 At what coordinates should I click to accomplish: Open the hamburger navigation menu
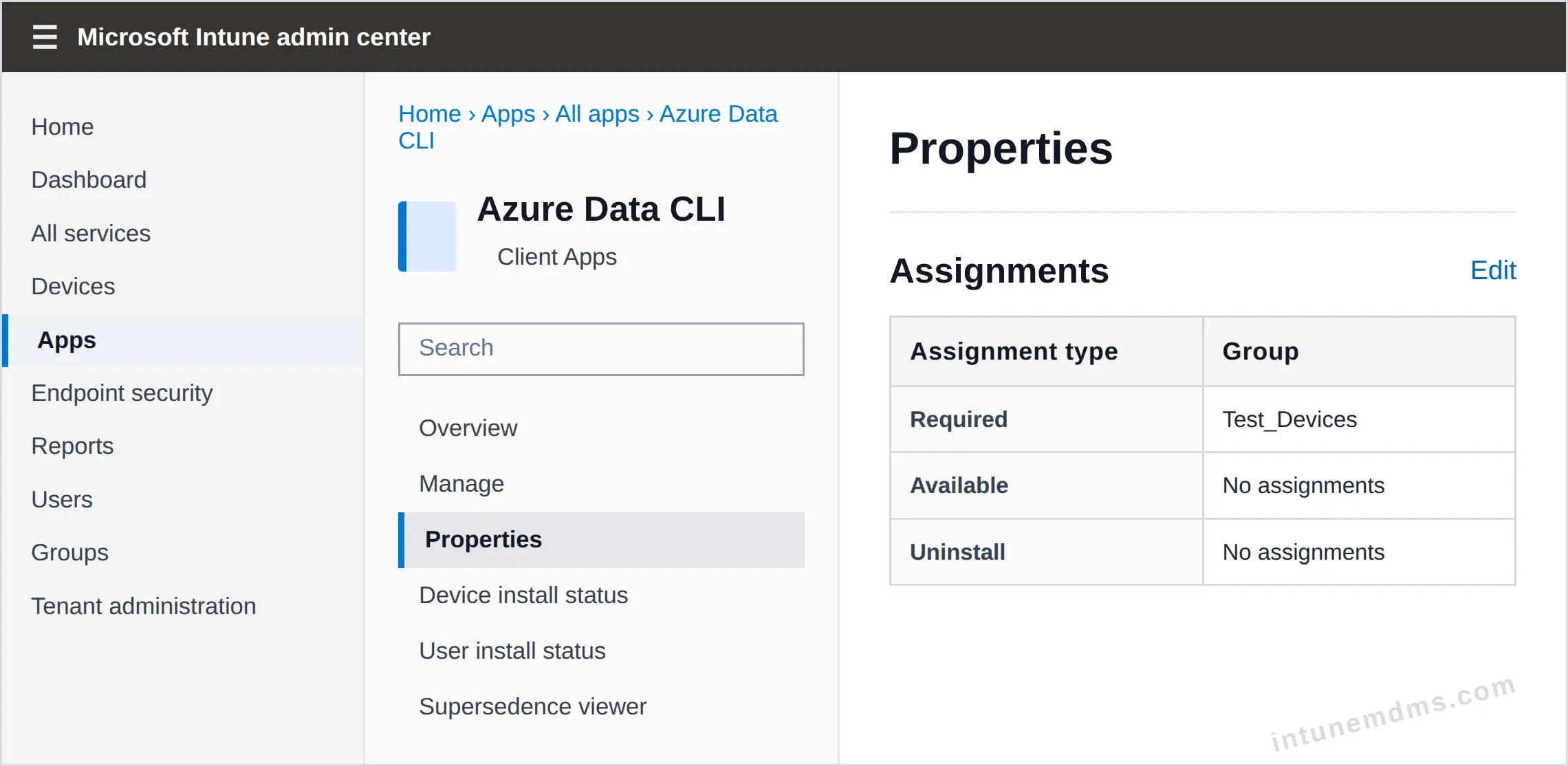tap(45, 36)
